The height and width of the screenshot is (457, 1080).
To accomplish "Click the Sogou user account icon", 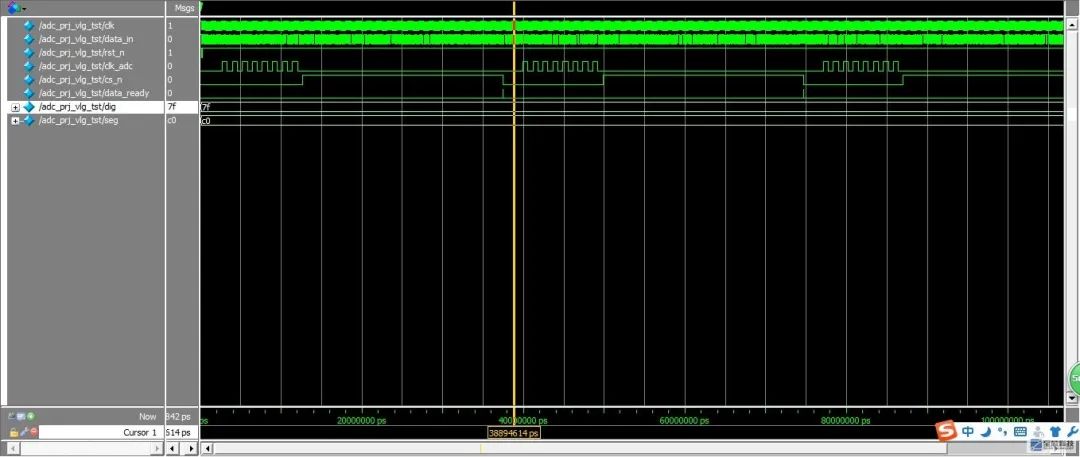I will (1038, 431).
